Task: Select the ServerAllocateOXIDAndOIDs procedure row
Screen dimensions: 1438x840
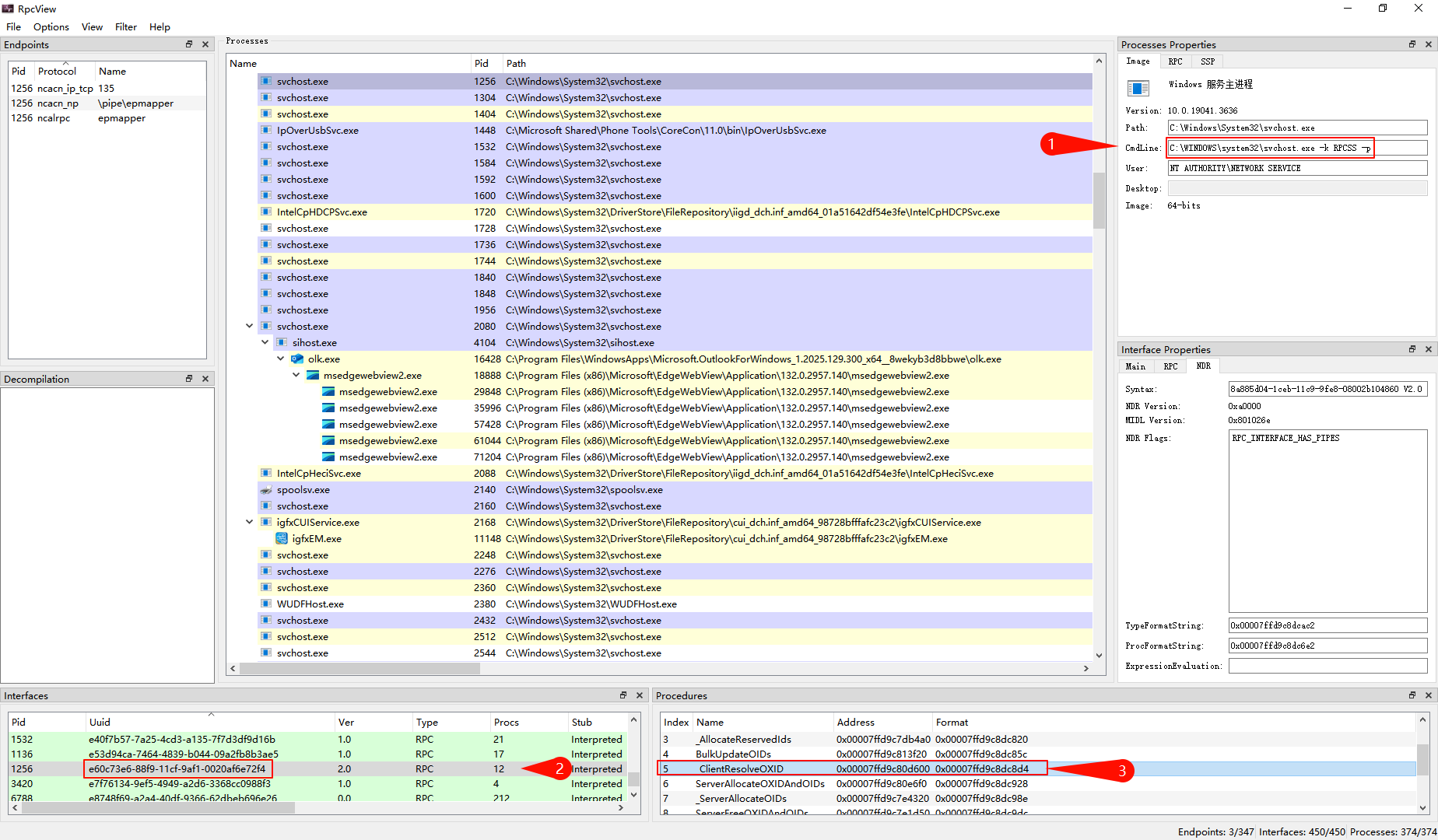Action: 759,783
